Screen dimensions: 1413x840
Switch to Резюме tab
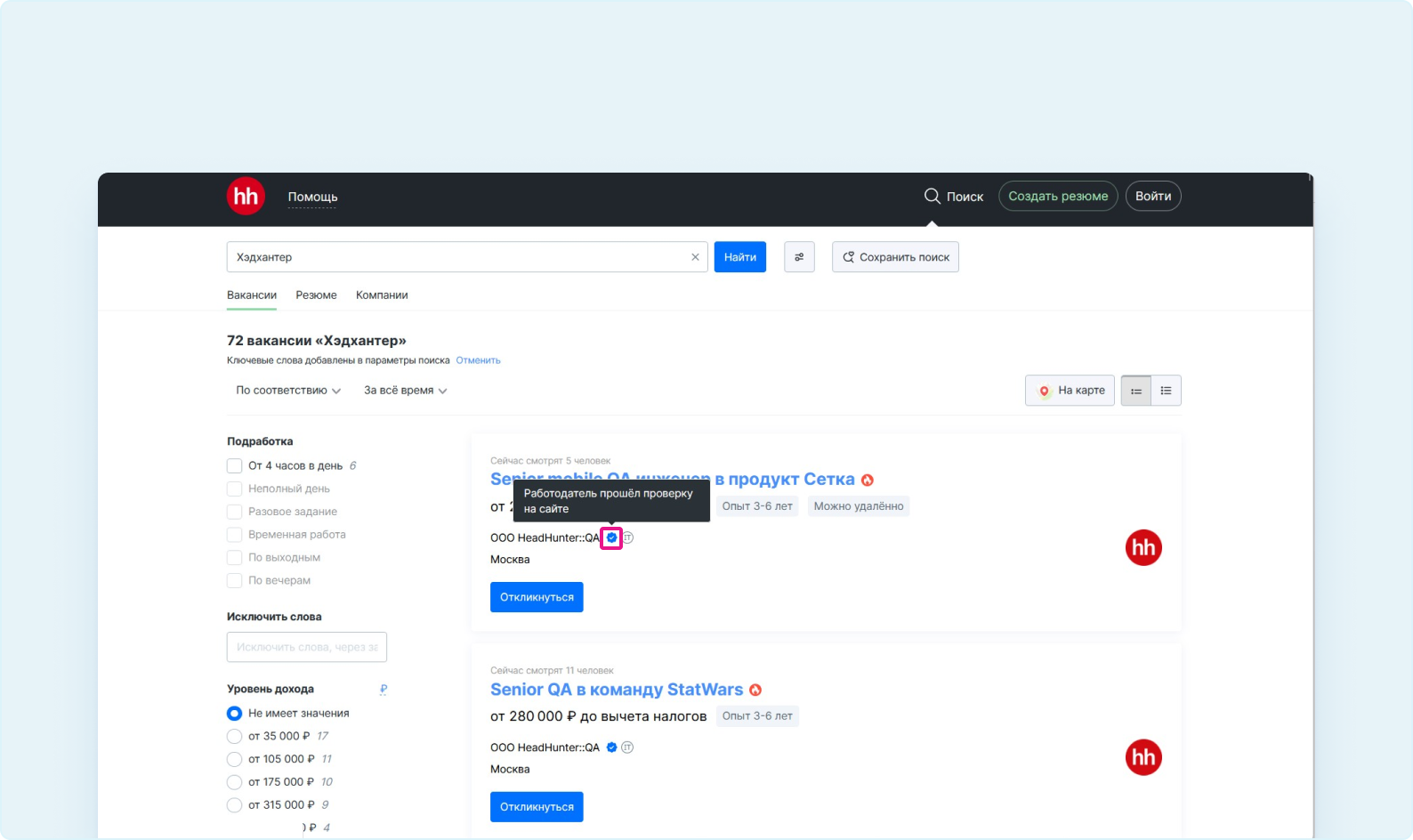316,295
